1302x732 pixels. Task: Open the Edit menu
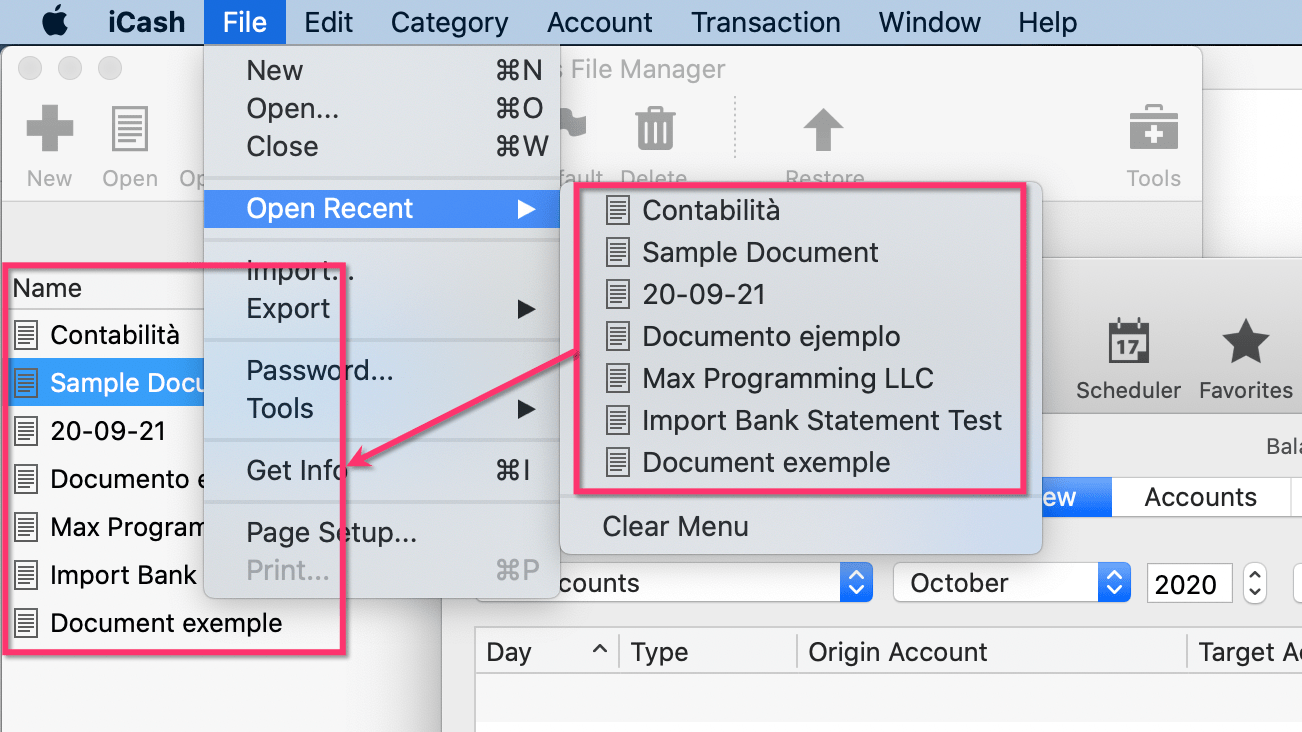coord(329,22)
